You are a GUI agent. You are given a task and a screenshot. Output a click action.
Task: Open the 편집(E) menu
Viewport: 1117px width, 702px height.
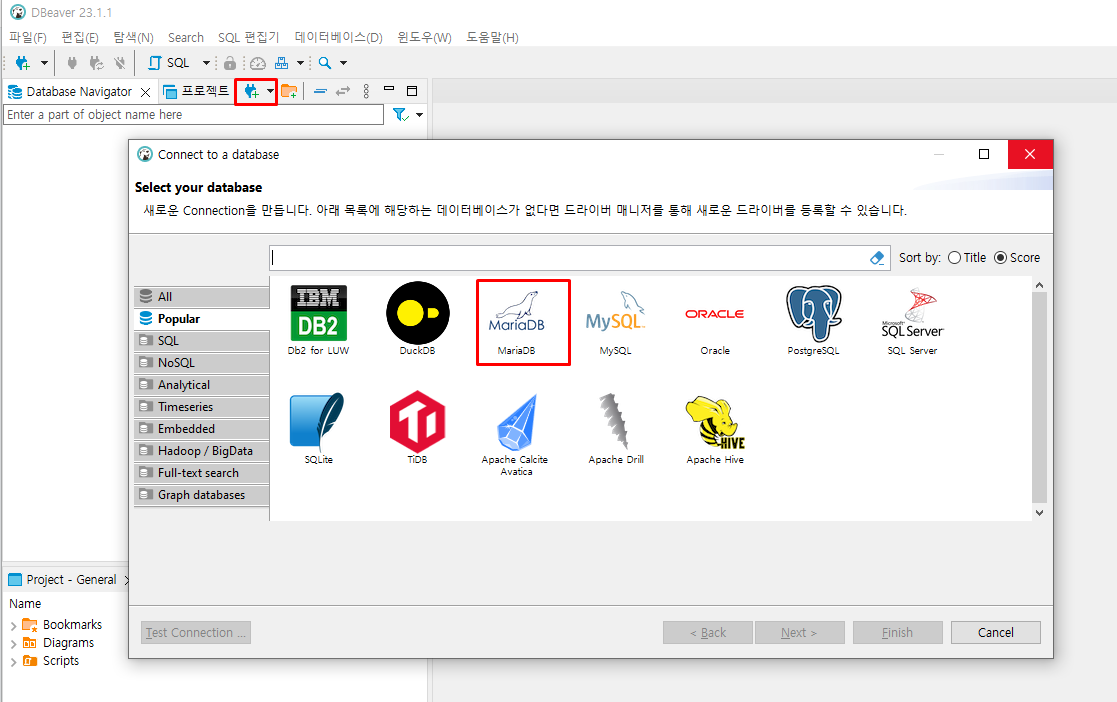80,37
